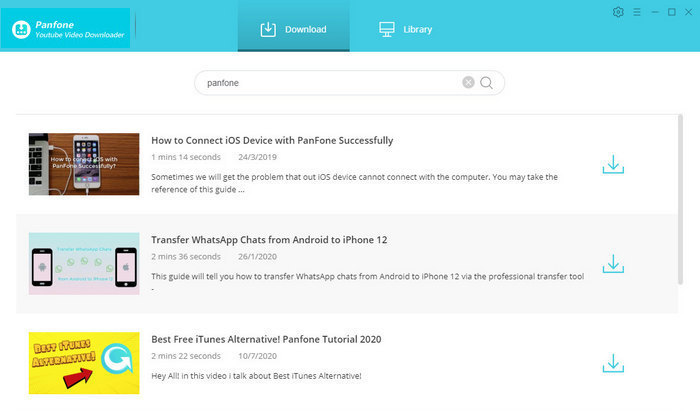This screenshot has height=411, width=700.
Task: Download the 'Best Free iTunes Alternative' video
Action: pos(613,363)
